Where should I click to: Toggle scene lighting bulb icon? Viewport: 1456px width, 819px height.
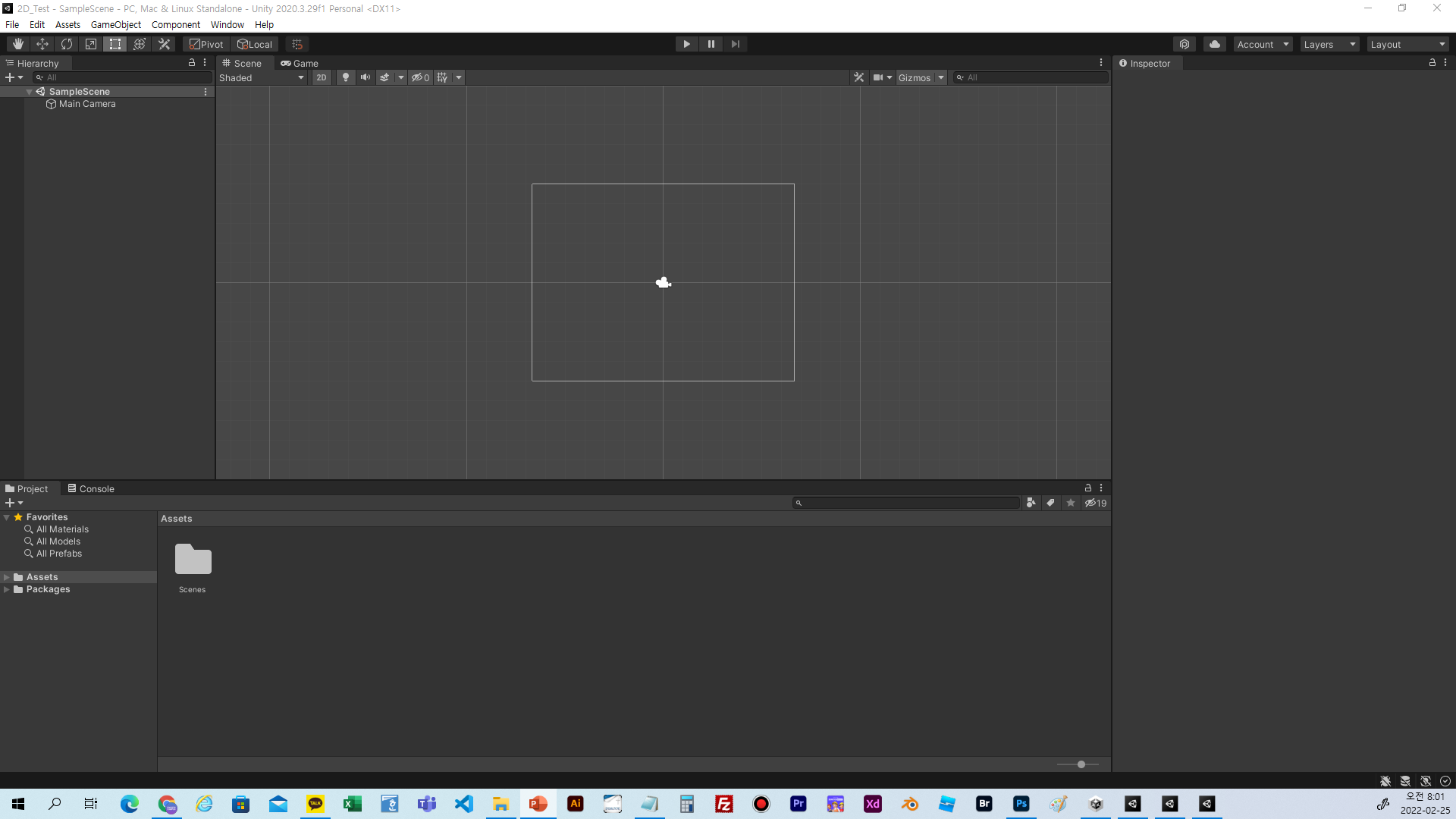click(346, 77)
